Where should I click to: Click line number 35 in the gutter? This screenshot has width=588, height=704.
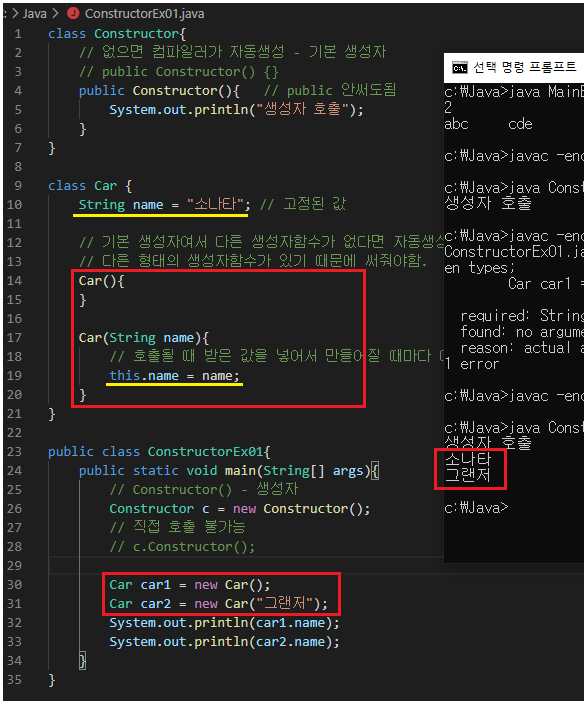(x=14, y=680)
